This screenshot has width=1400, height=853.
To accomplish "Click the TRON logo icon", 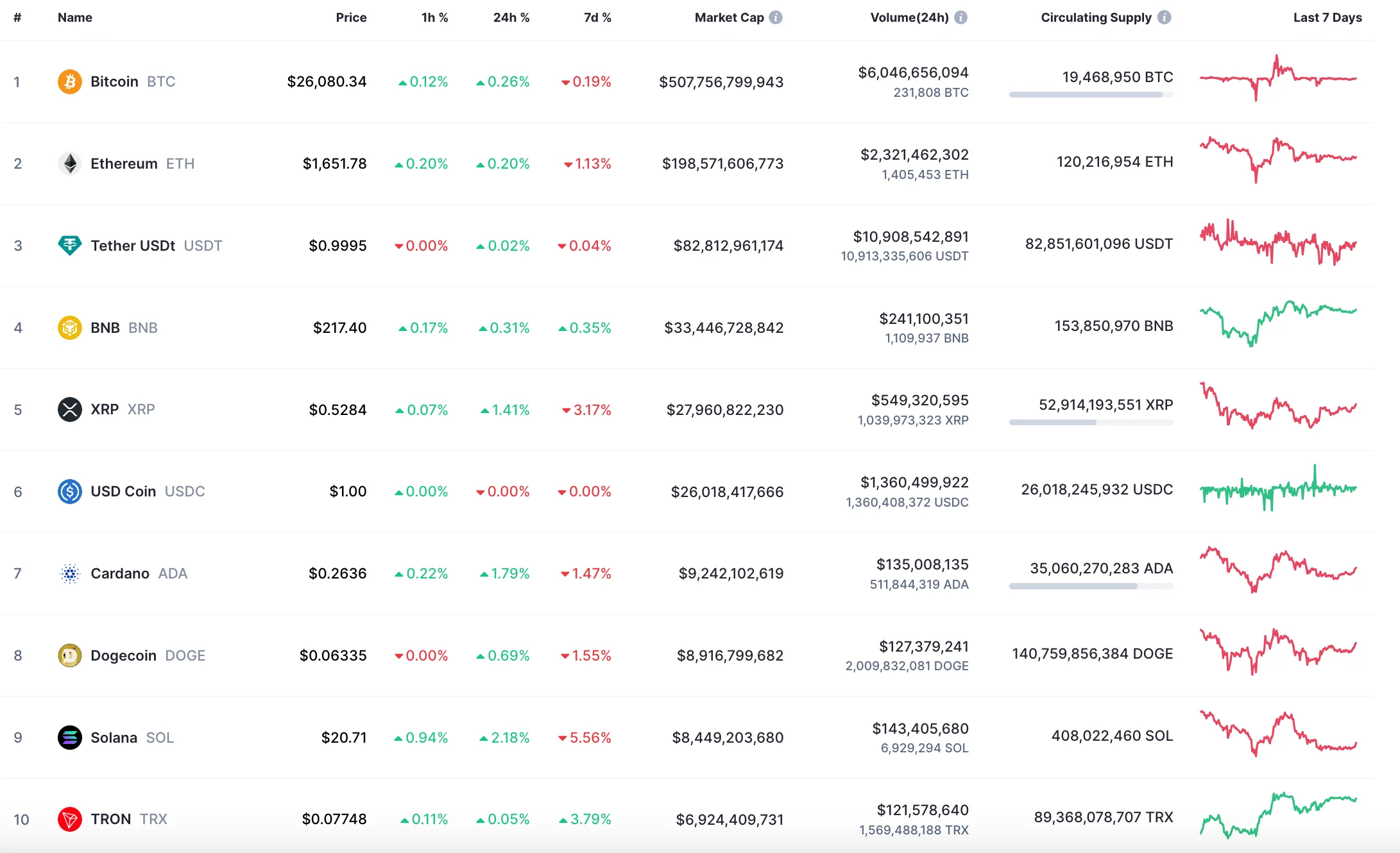I will coord(69,819).
